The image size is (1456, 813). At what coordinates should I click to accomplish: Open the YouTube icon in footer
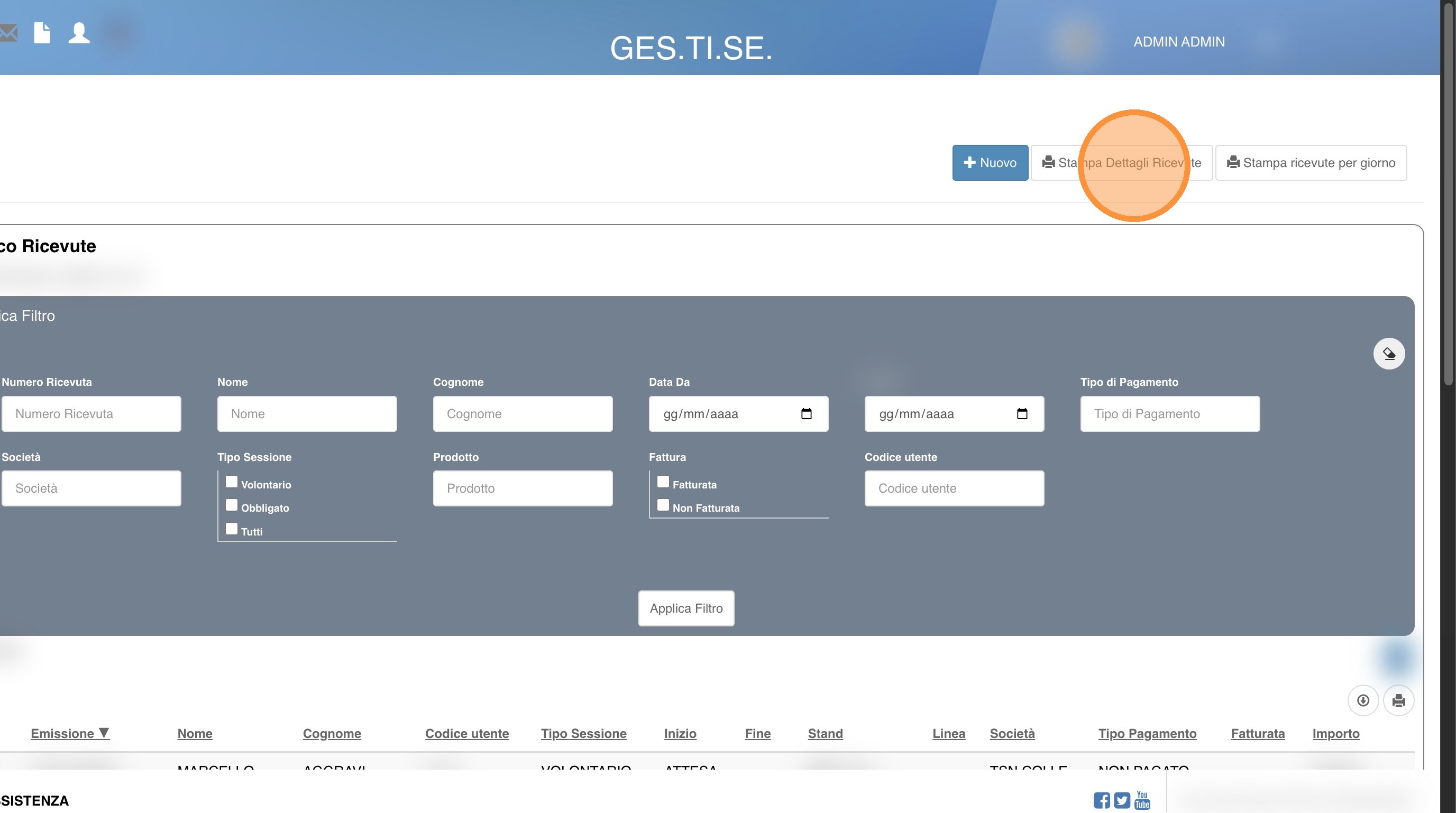pyautogui.click(x=1142, y=800)
